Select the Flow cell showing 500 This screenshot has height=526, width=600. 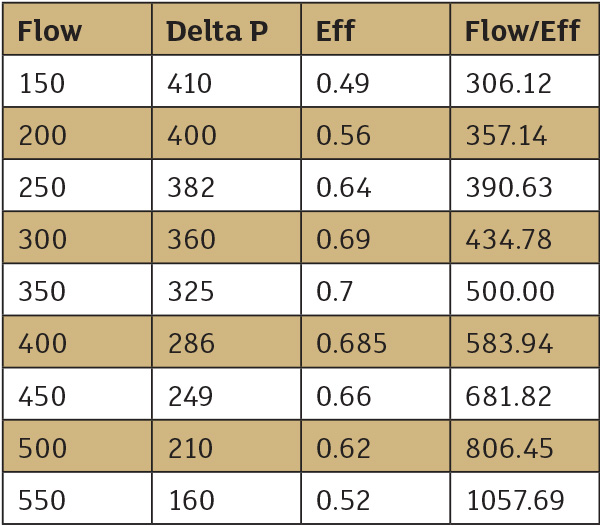click(x=42, y=448)
